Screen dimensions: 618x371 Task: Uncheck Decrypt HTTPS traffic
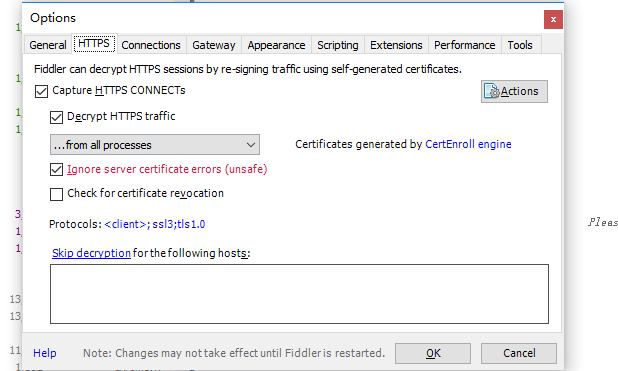pos(56,117)
